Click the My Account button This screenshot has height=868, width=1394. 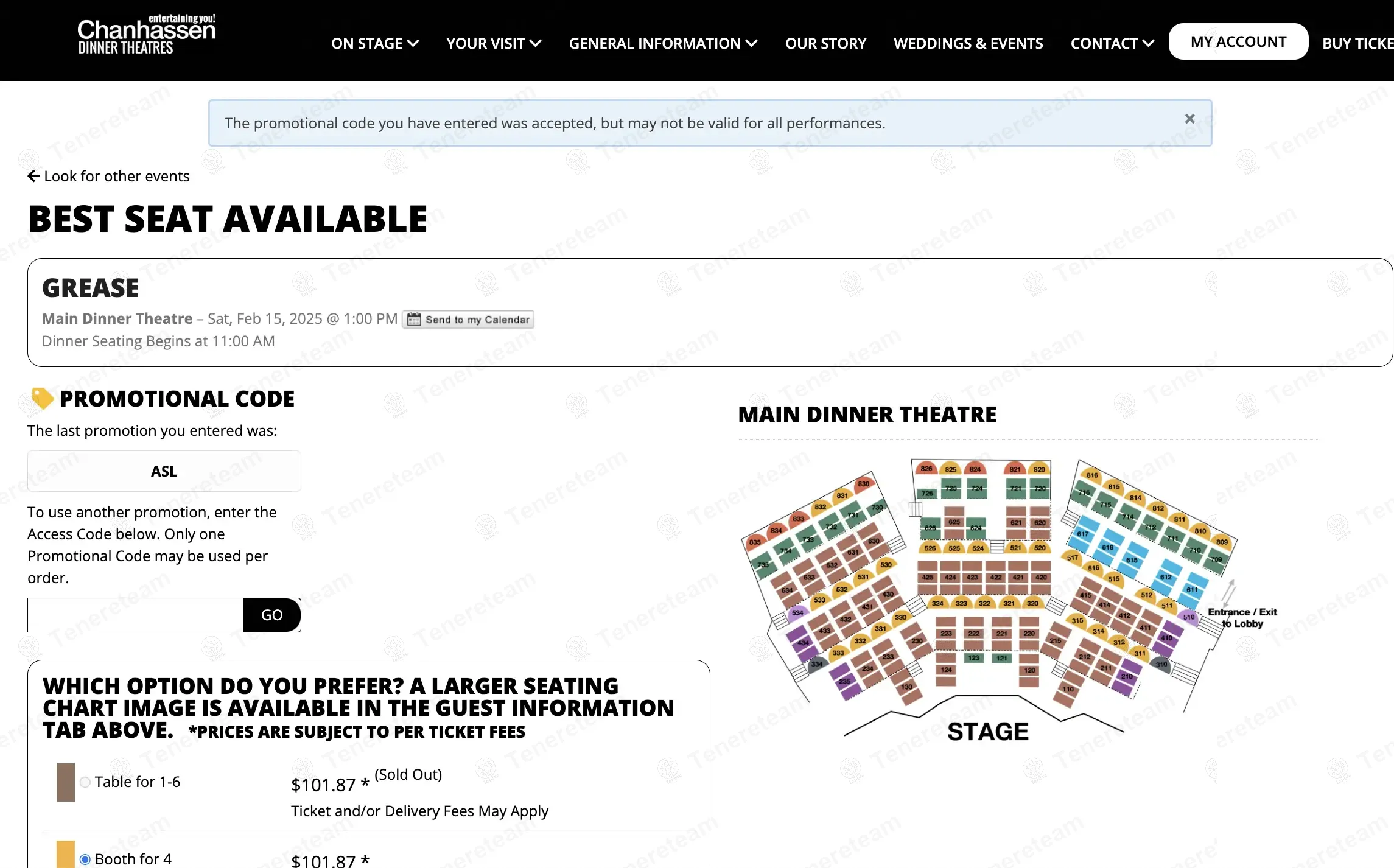1238,42
